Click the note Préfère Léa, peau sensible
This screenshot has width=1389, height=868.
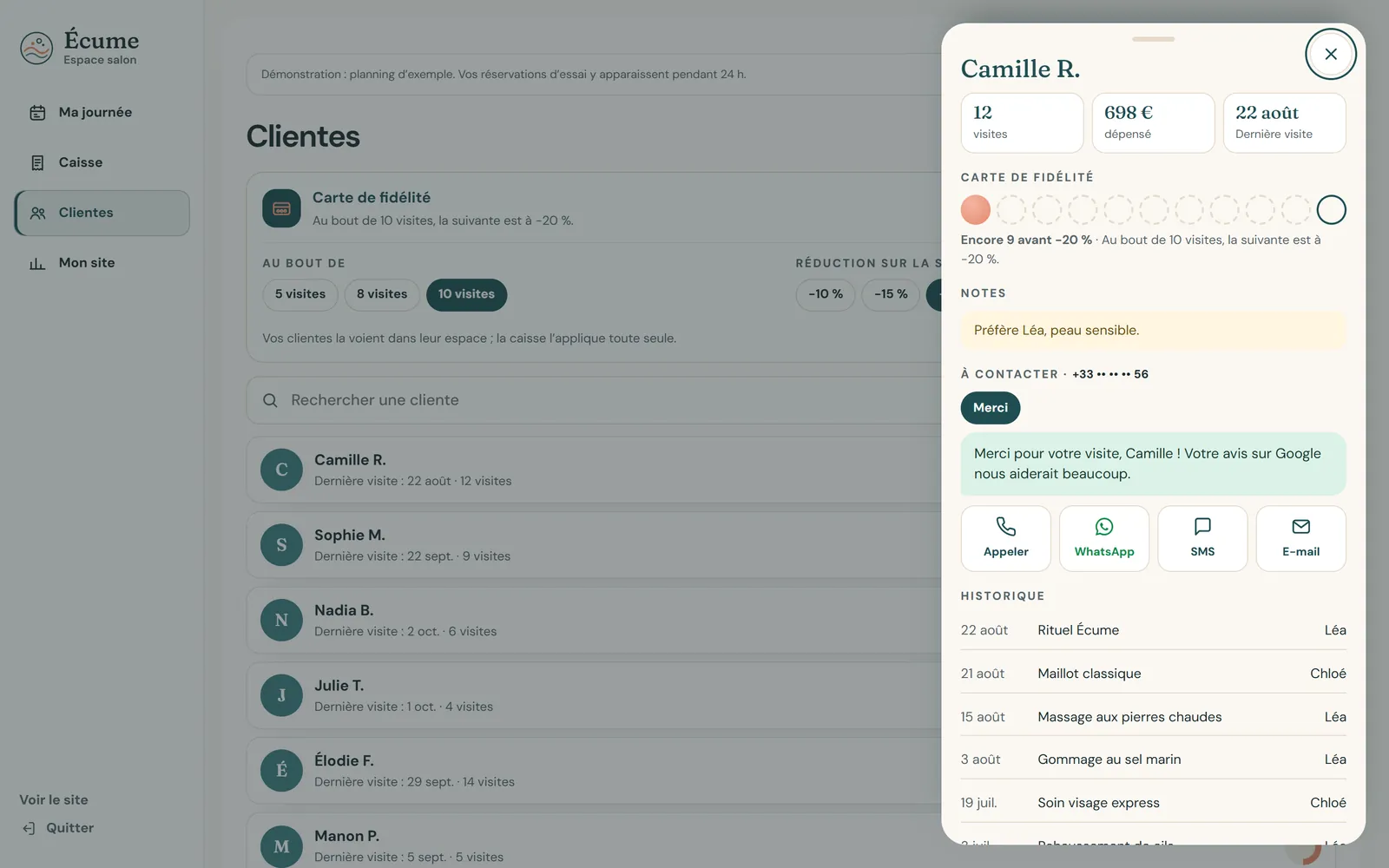point(1153,331)
